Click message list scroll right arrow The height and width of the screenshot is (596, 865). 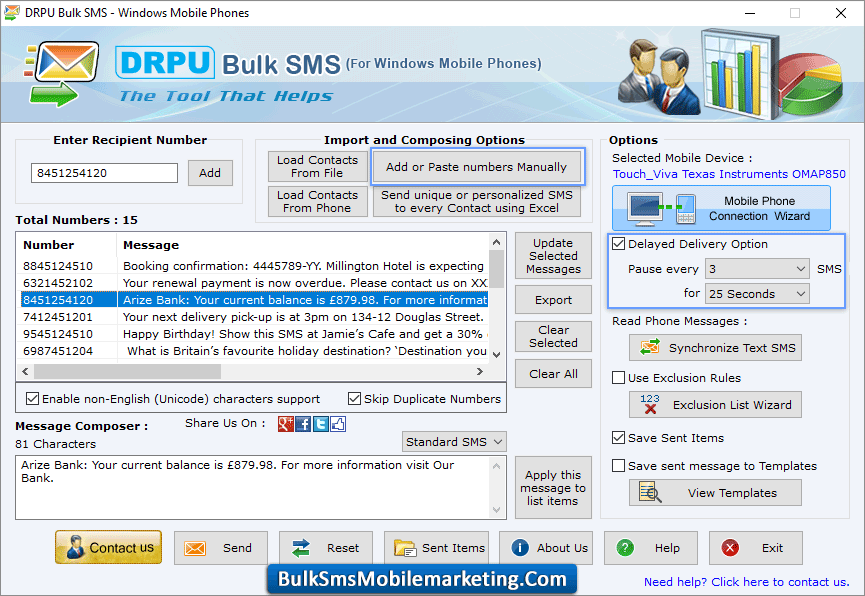click(x=480, y=372)
